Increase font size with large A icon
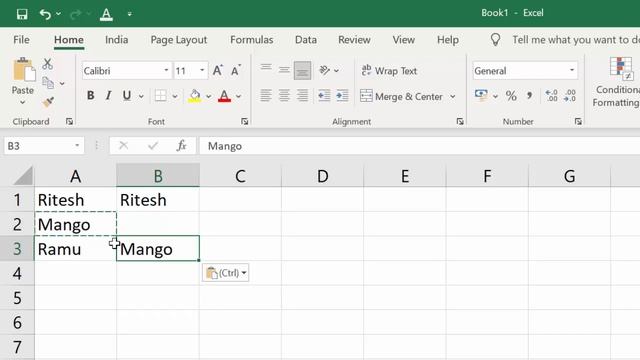 tap(218, 71)
